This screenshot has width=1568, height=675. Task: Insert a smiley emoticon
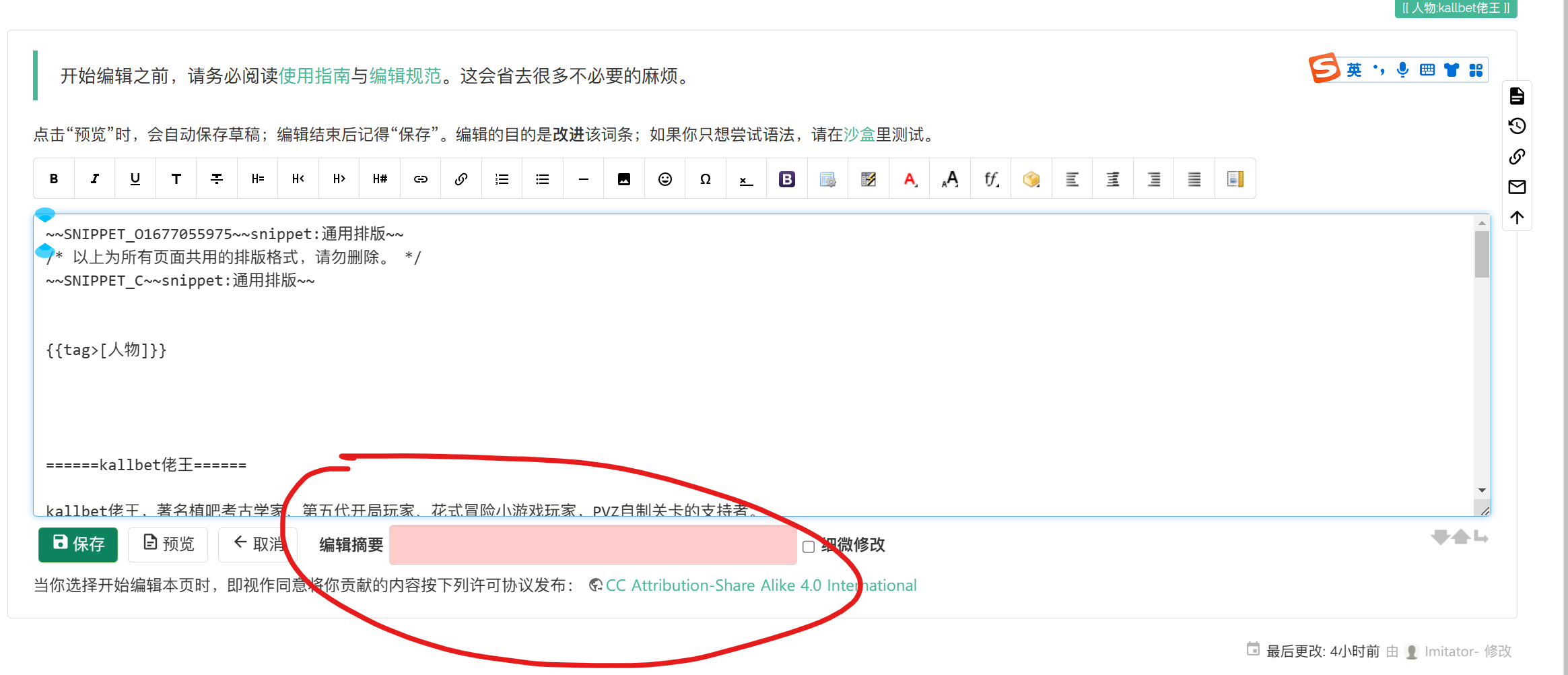click(664, 179)
